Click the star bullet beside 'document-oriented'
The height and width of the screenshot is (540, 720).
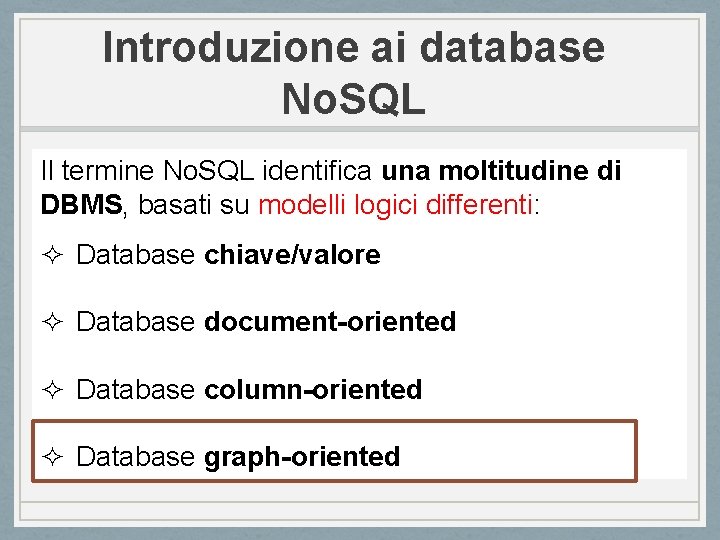pyautogui.click(x=52, y=322)
